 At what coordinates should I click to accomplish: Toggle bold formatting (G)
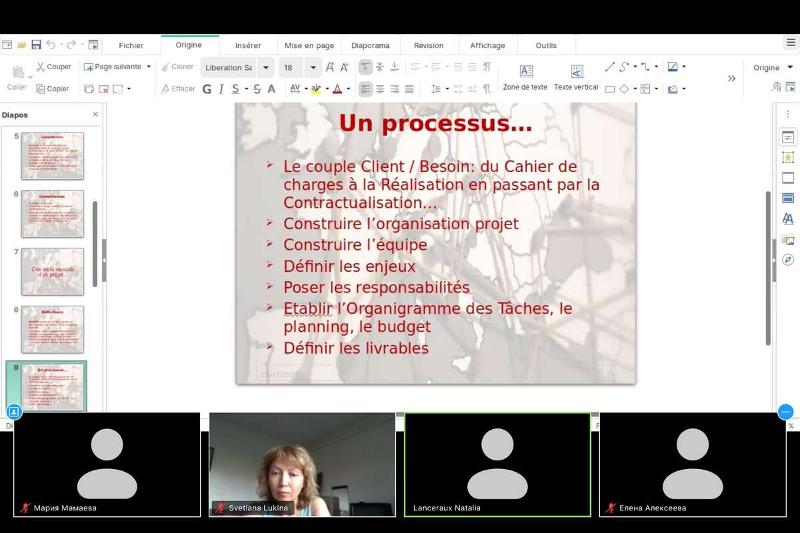[207, 89]
